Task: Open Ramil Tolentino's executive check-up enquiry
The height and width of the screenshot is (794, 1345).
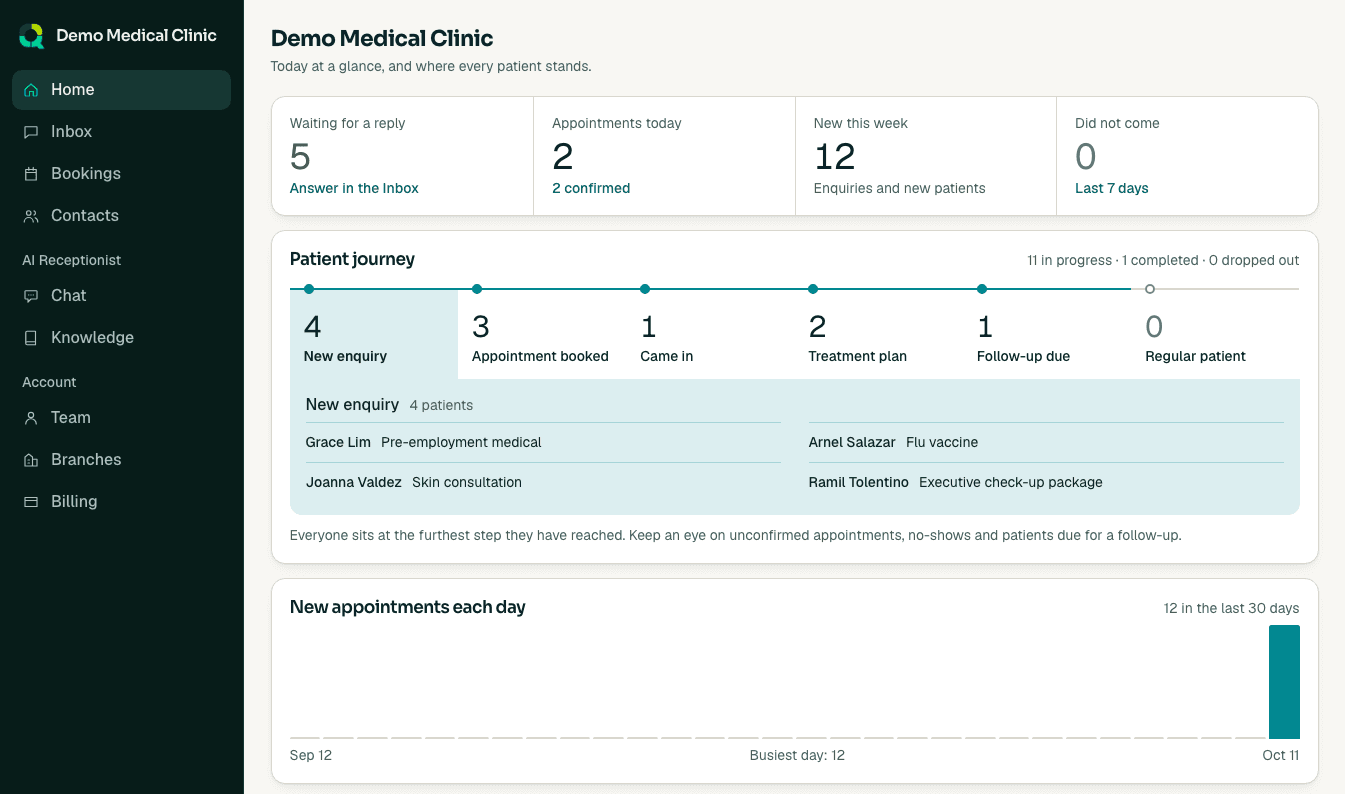Action: [x=1046, y=482]
